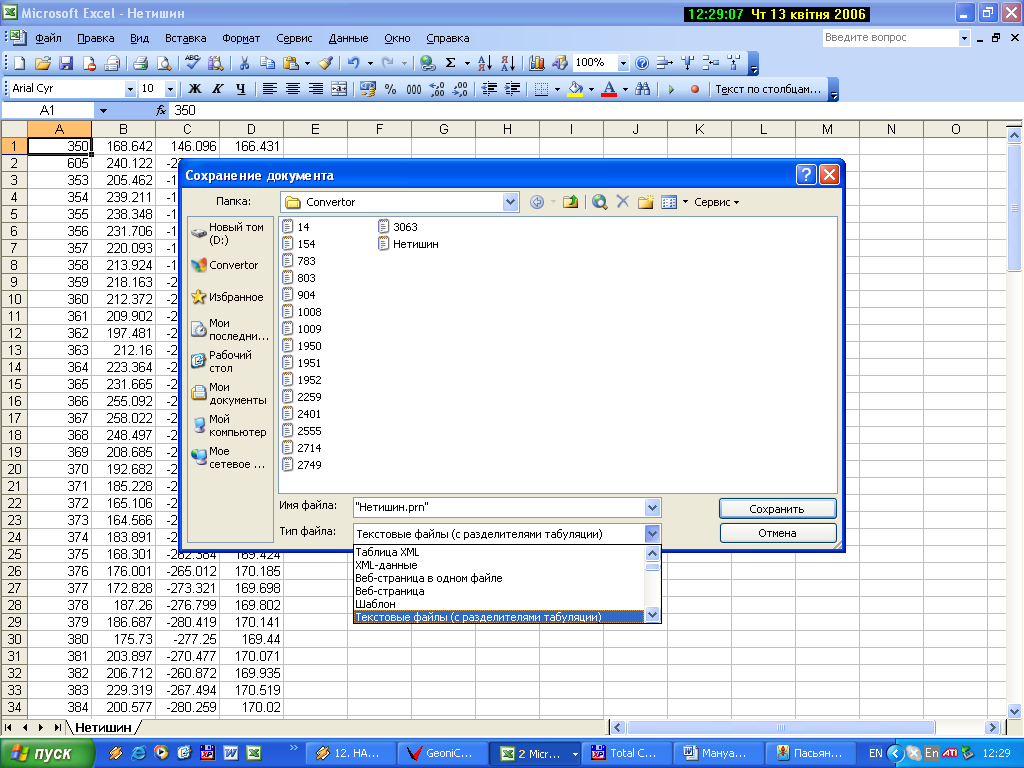
Task: Click the Chart Wizard icon
Action: (537, 63)
